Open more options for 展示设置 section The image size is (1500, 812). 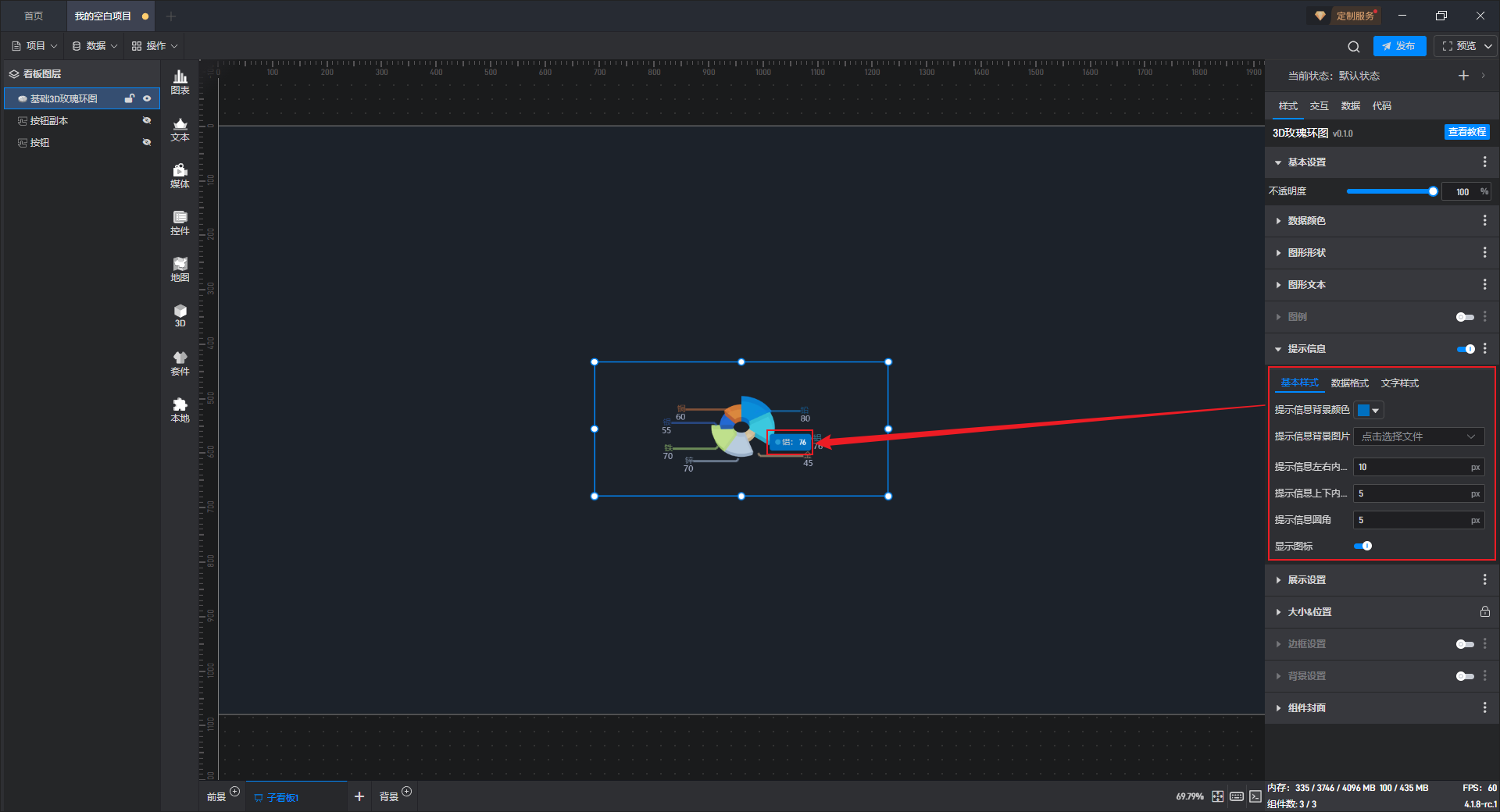pos(1484,579)
